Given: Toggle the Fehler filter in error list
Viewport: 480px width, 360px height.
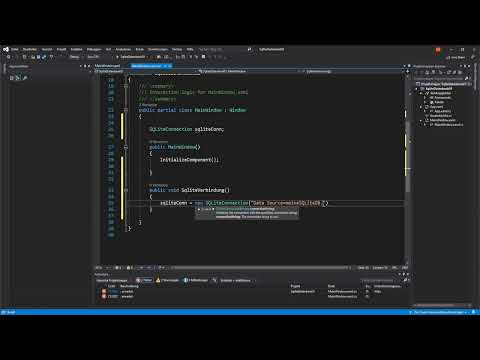Looking at the screenshot, I should point(144,280).
